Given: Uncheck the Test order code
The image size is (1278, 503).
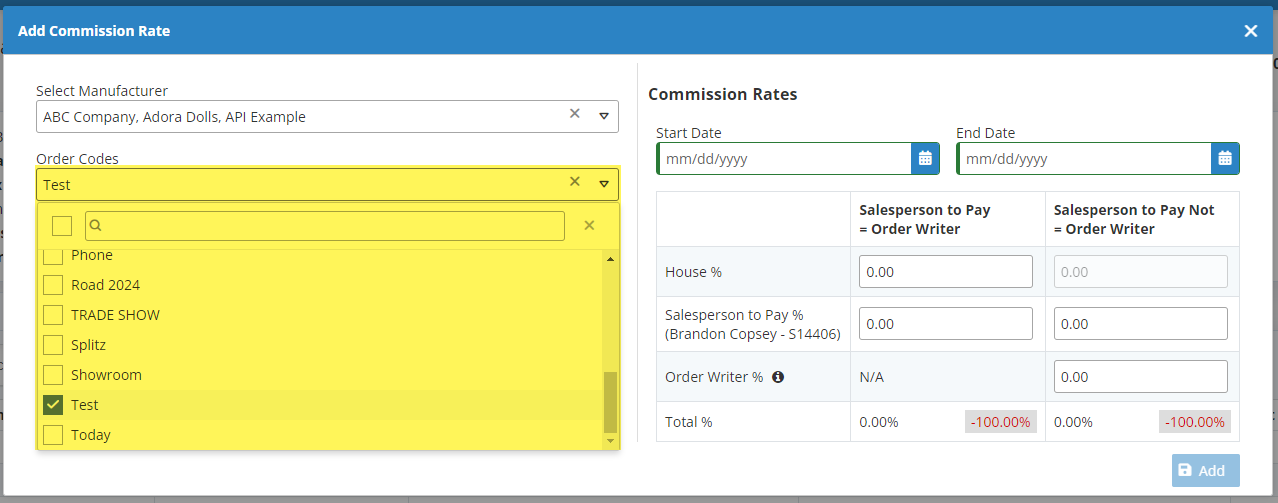Looking at the screenshot, I should point(54,405).
